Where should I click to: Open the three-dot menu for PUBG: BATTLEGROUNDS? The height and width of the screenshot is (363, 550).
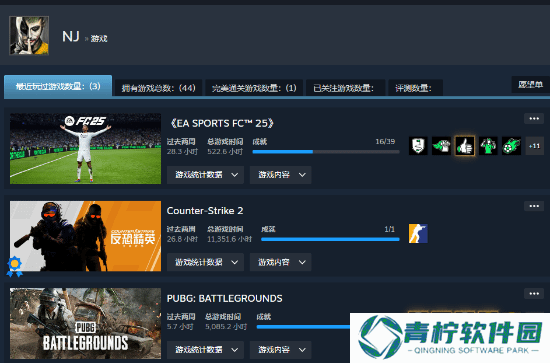click(x=534, y=294)
